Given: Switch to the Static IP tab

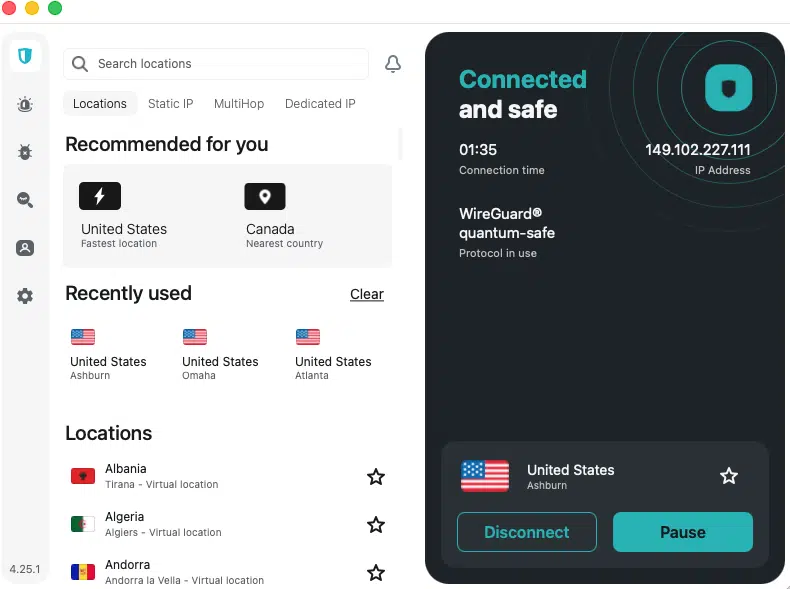Looking at the screenshot, I should click(170, 104).
